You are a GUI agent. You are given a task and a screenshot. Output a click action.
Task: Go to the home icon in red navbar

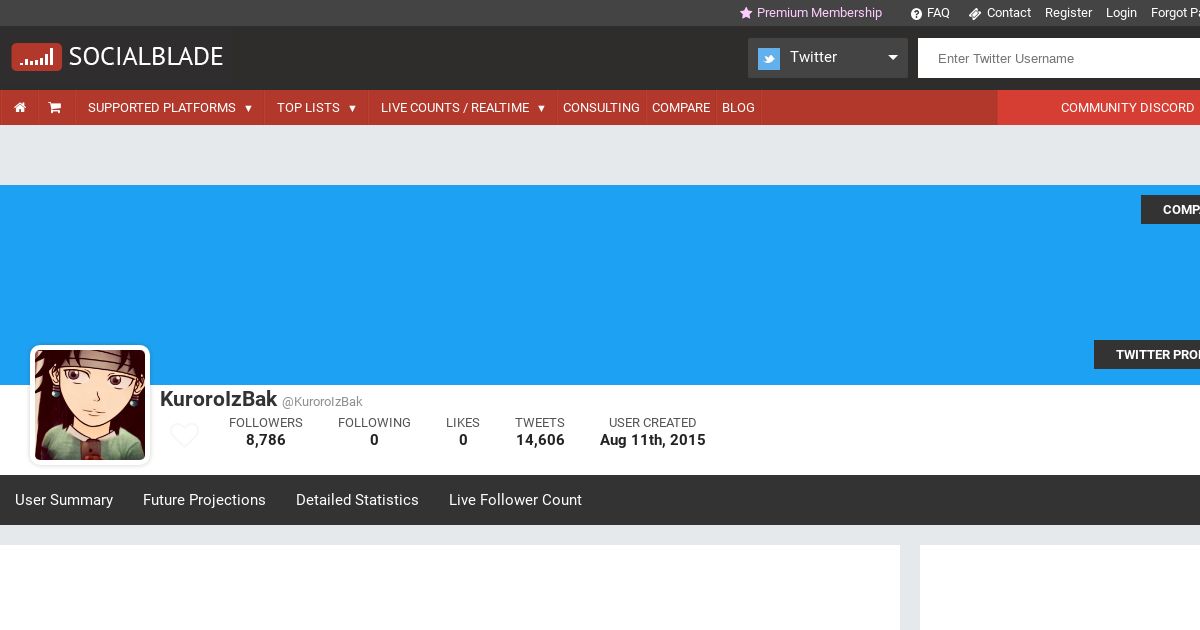tap(20, 108)
